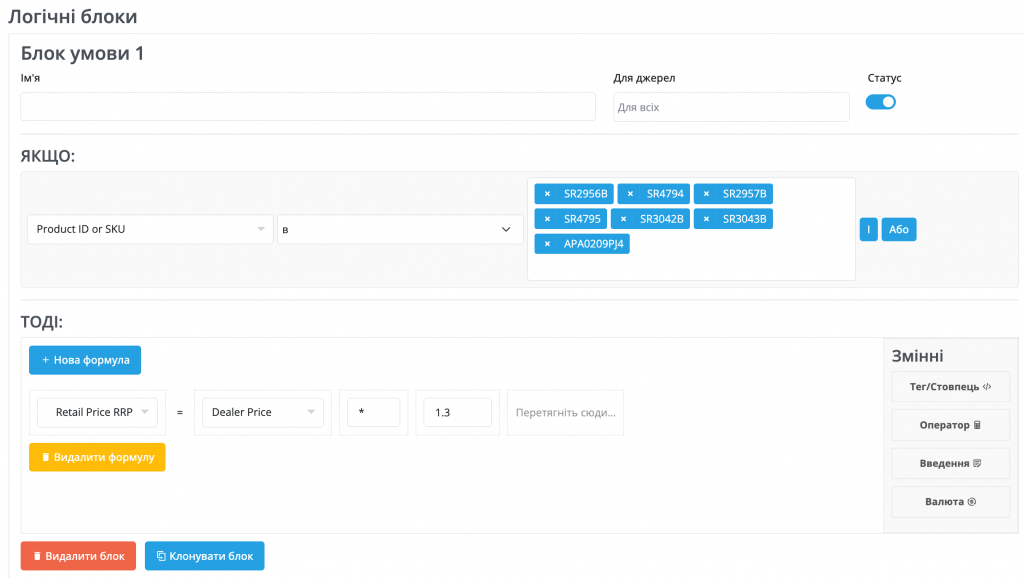Open the Product ID or SKU dropdown
The width and height of the screenshot is (1024, 578).
click(x=149, y=229)
